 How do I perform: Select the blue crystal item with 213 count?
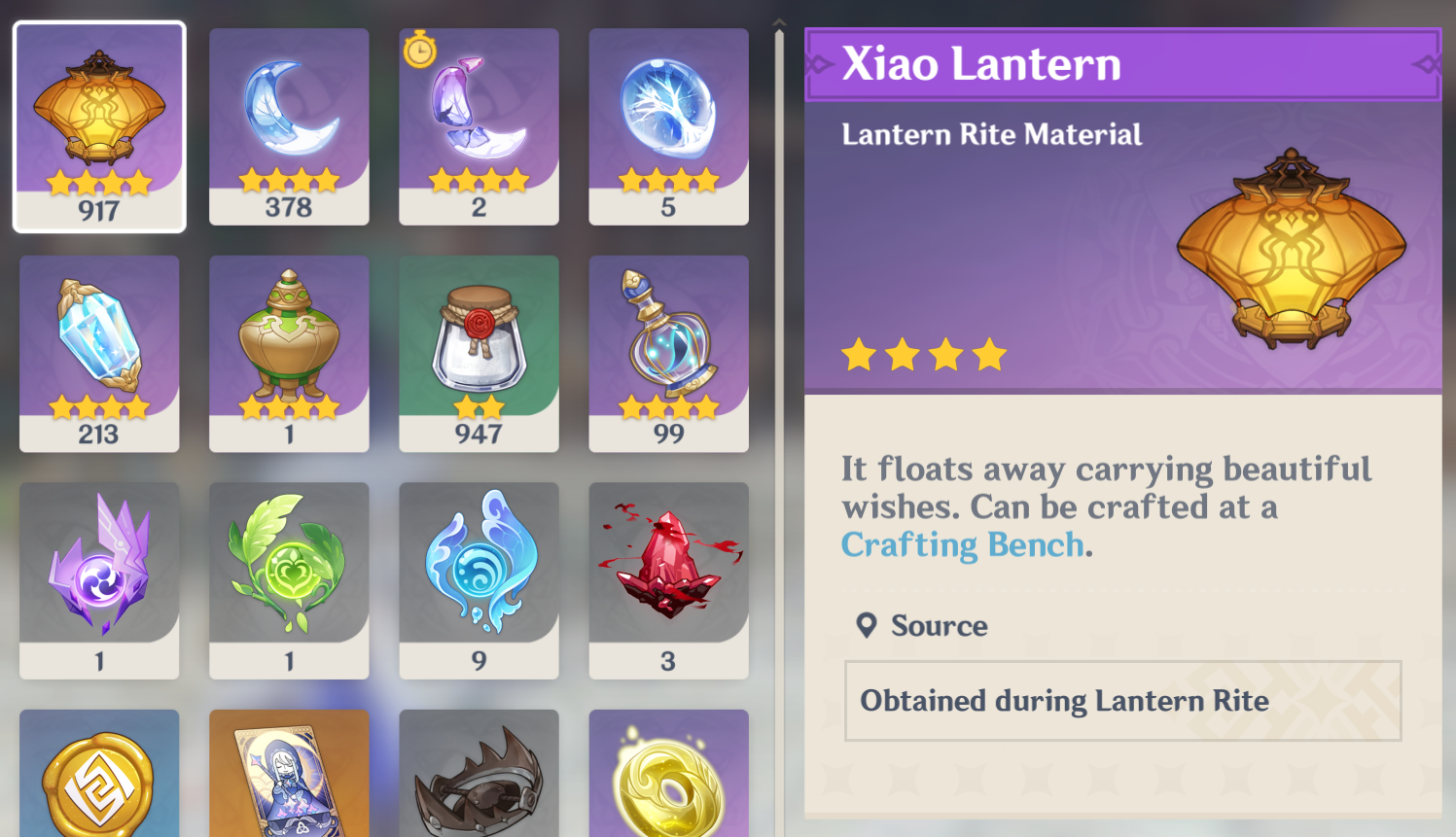tap(99, 354)
